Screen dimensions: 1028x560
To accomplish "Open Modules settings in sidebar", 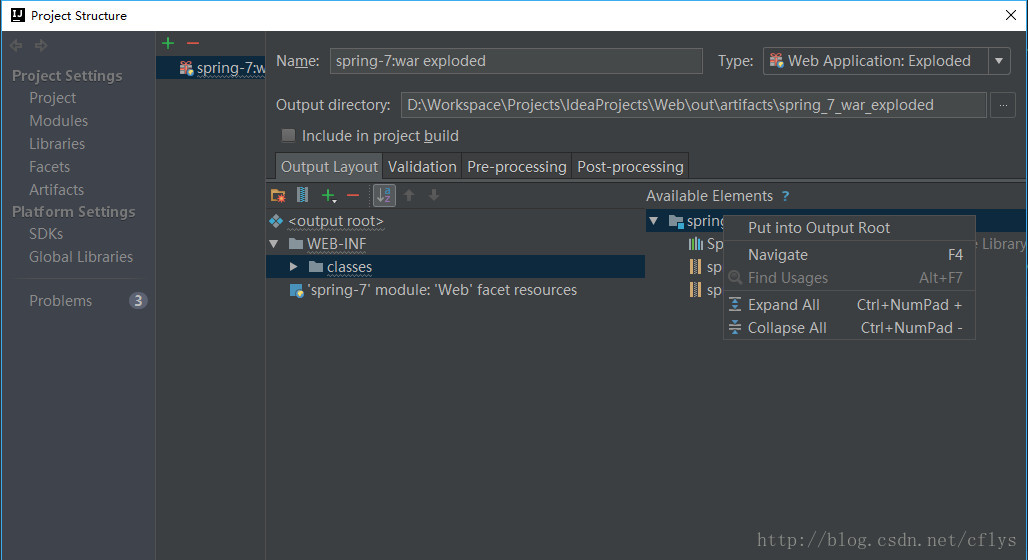I will tap(58, 121).
